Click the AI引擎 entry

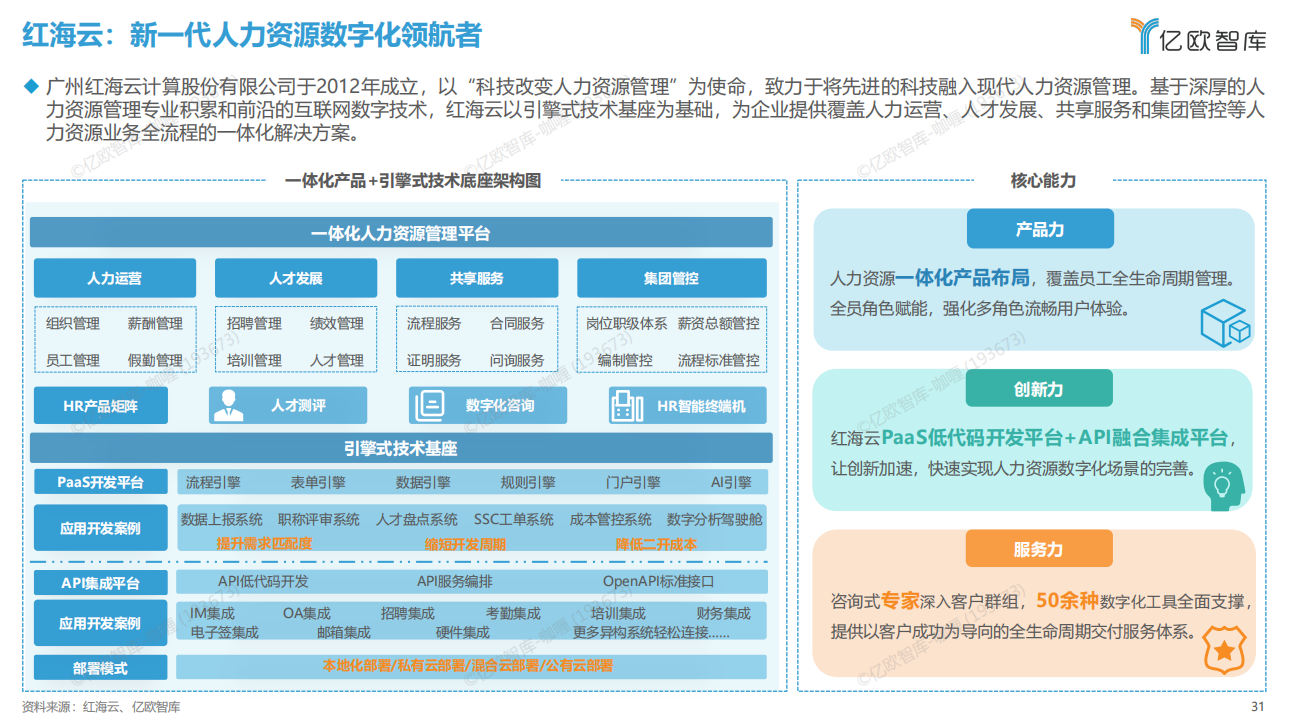731,482
